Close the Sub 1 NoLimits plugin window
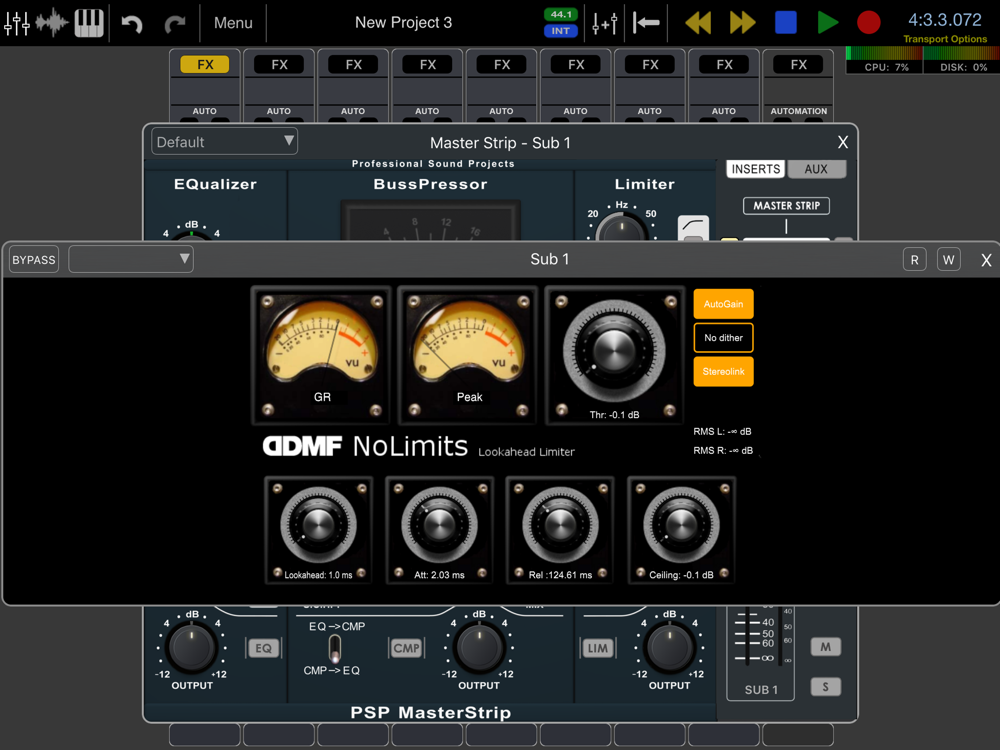 click(986, 260)
